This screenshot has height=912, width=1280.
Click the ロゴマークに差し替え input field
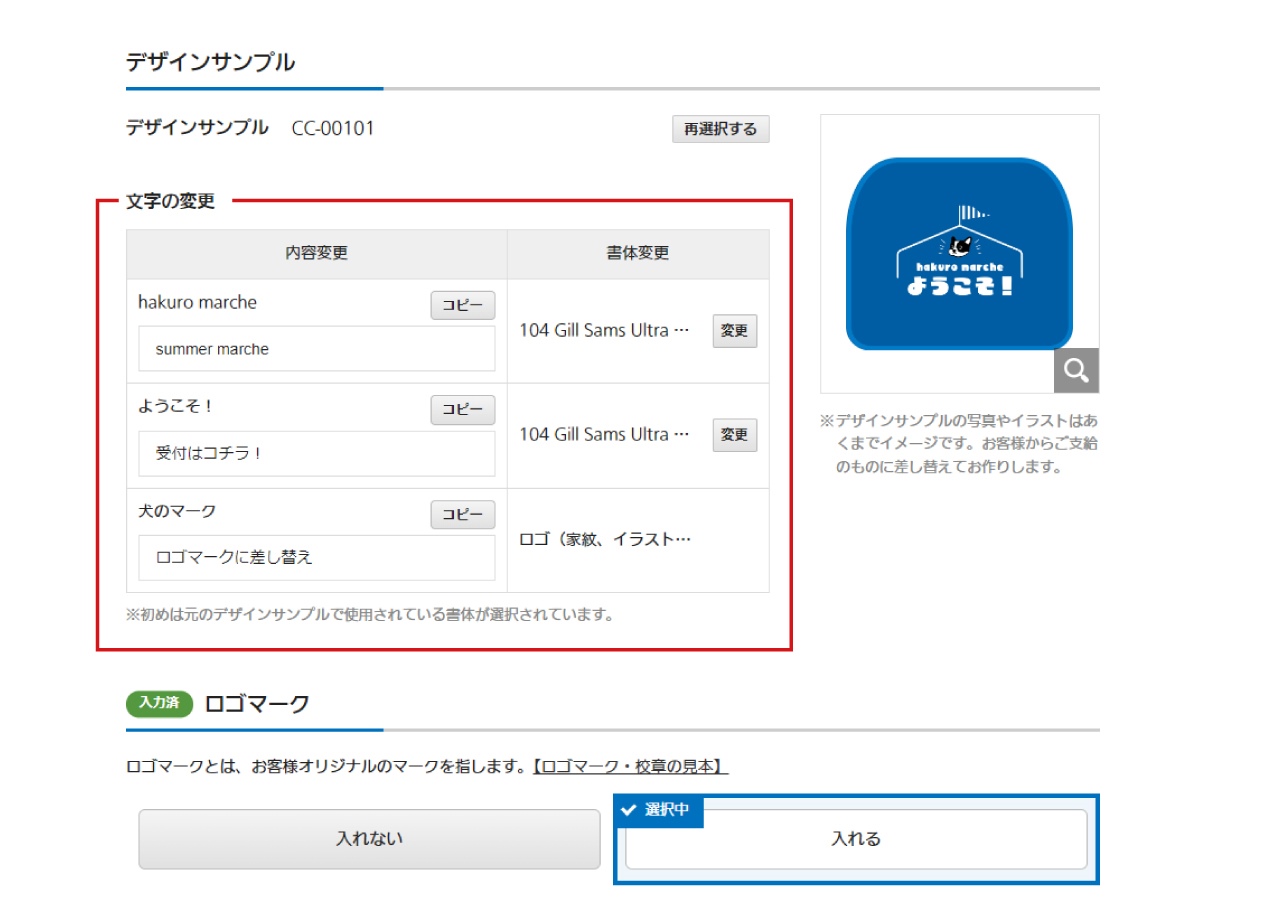point(317,557)
